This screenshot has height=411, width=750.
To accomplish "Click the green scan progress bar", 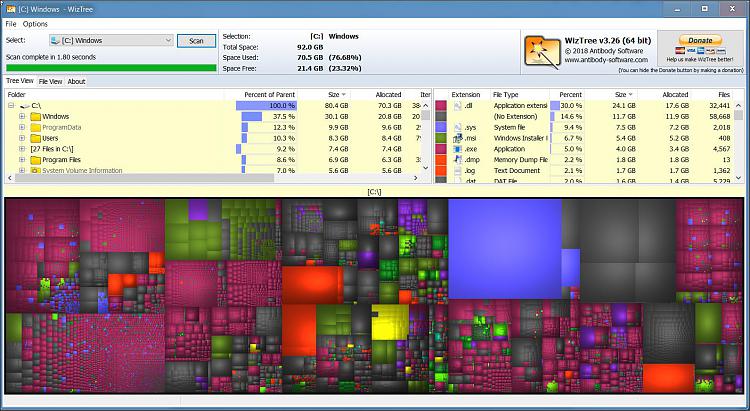I will click(x=111, y=68).
